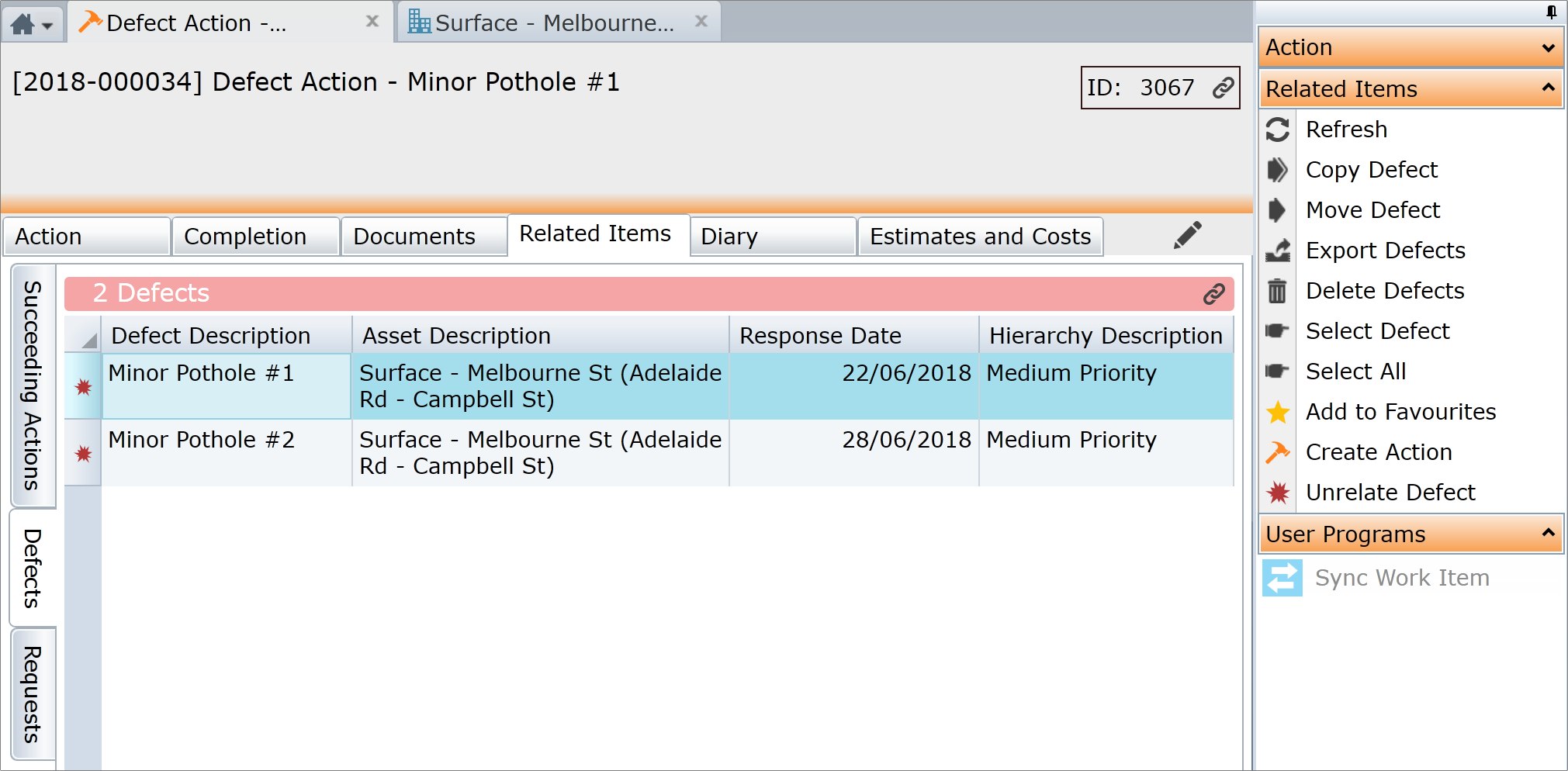Copy link icon beside ID 3067
1568x771 pixels.
point(1223,88)
